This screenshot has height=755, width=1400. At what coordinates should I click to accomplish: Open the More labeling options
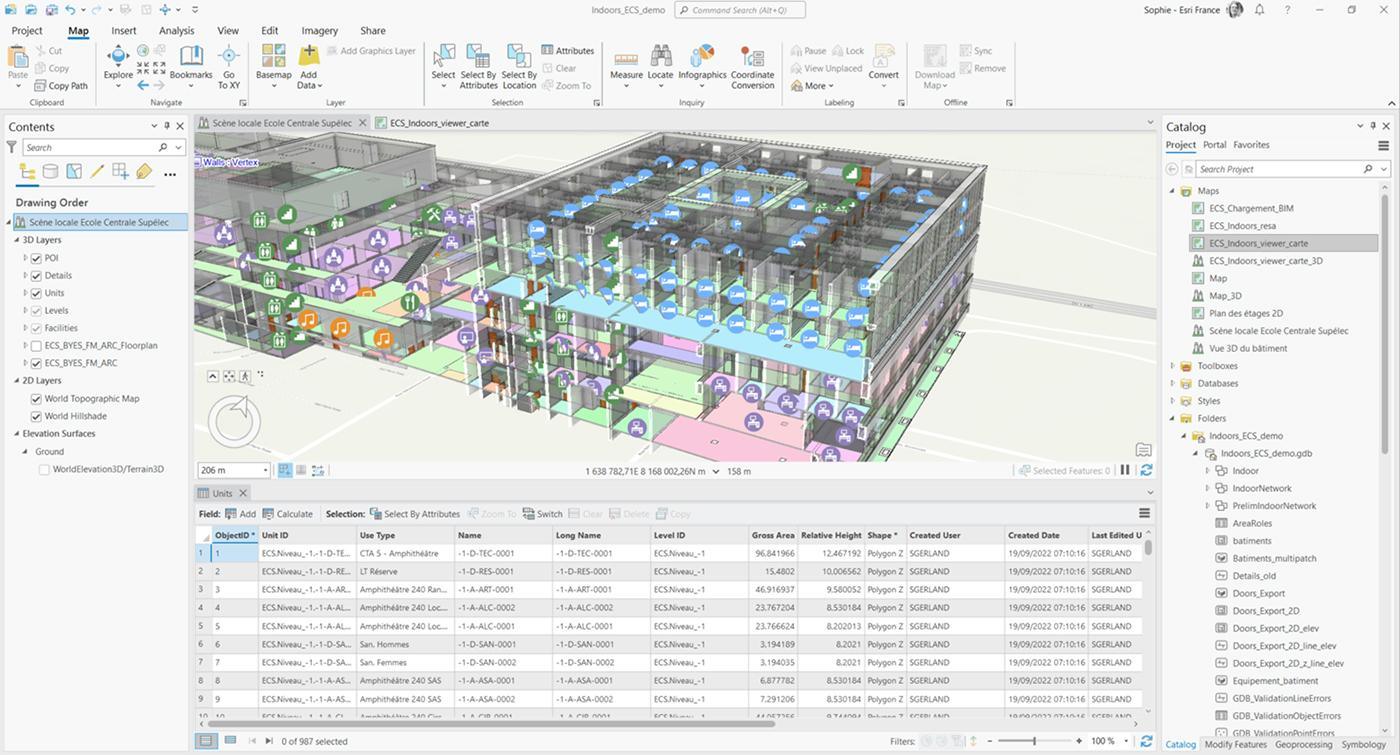[x=812, y=86]
